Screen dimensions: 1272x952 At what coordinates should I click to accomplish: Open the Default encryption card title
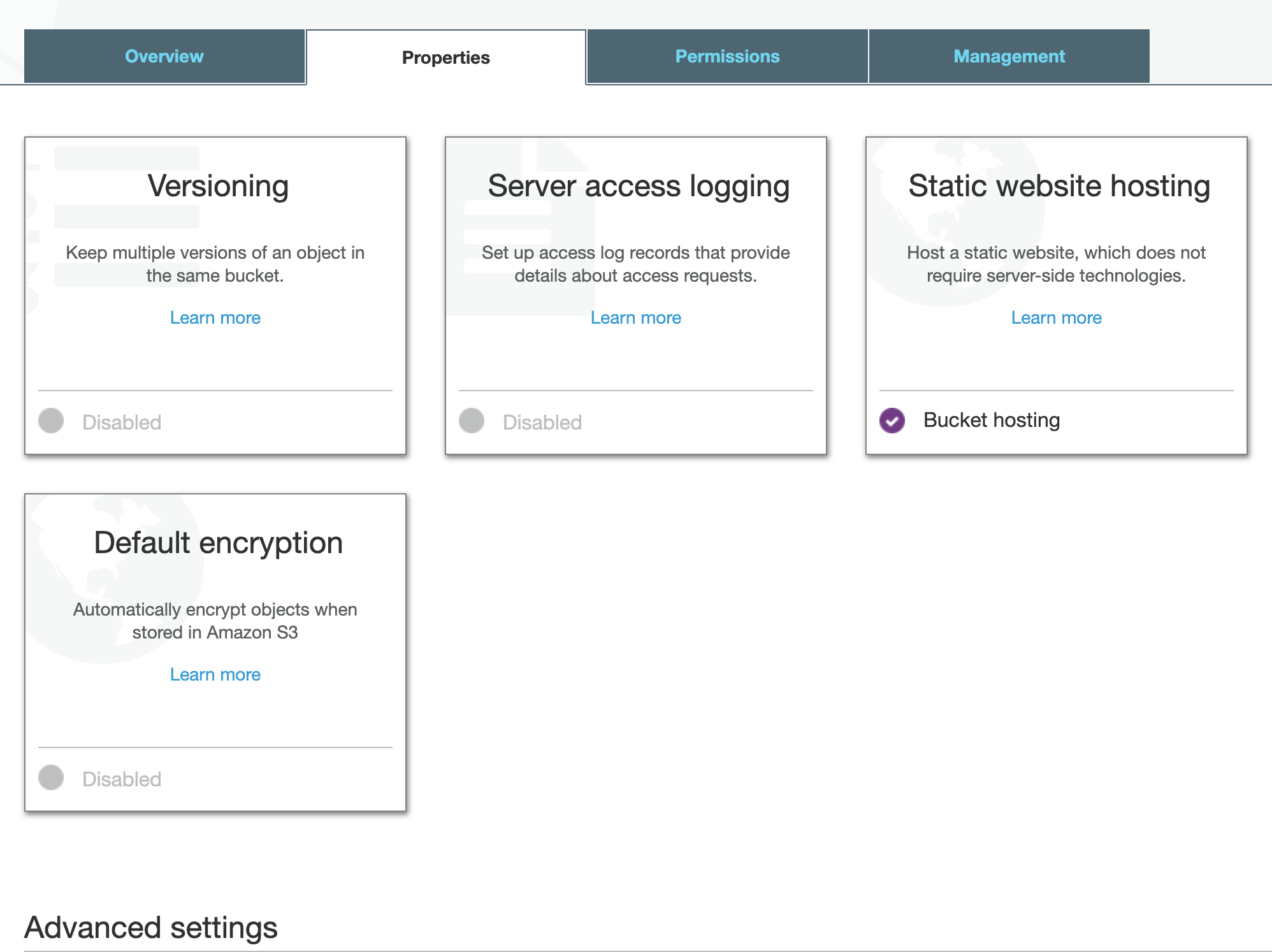click(x=218, y=543)
